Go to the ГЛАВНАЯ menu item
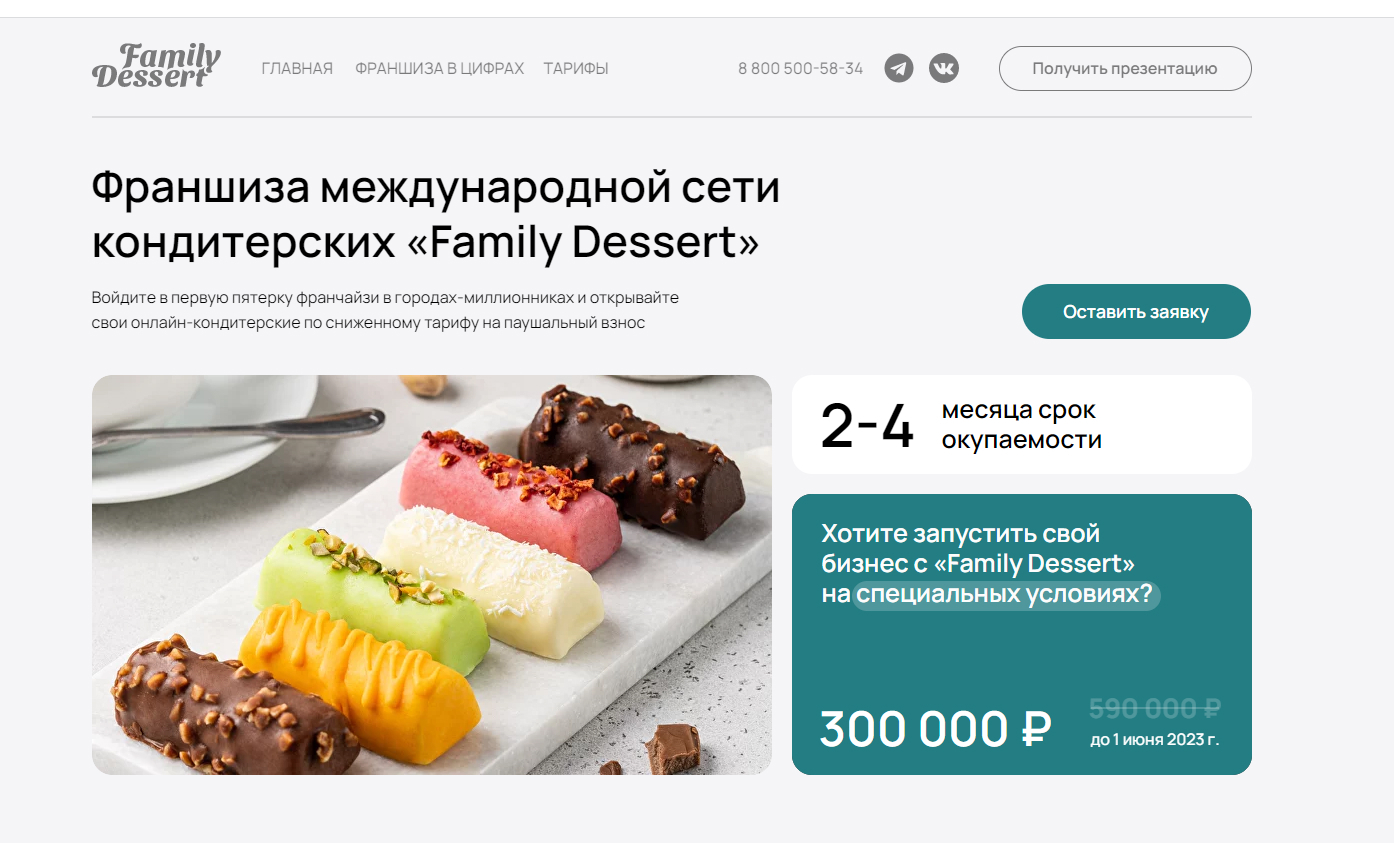Image resolution: width=1394 pixels, height=843 pixels. 297,68
